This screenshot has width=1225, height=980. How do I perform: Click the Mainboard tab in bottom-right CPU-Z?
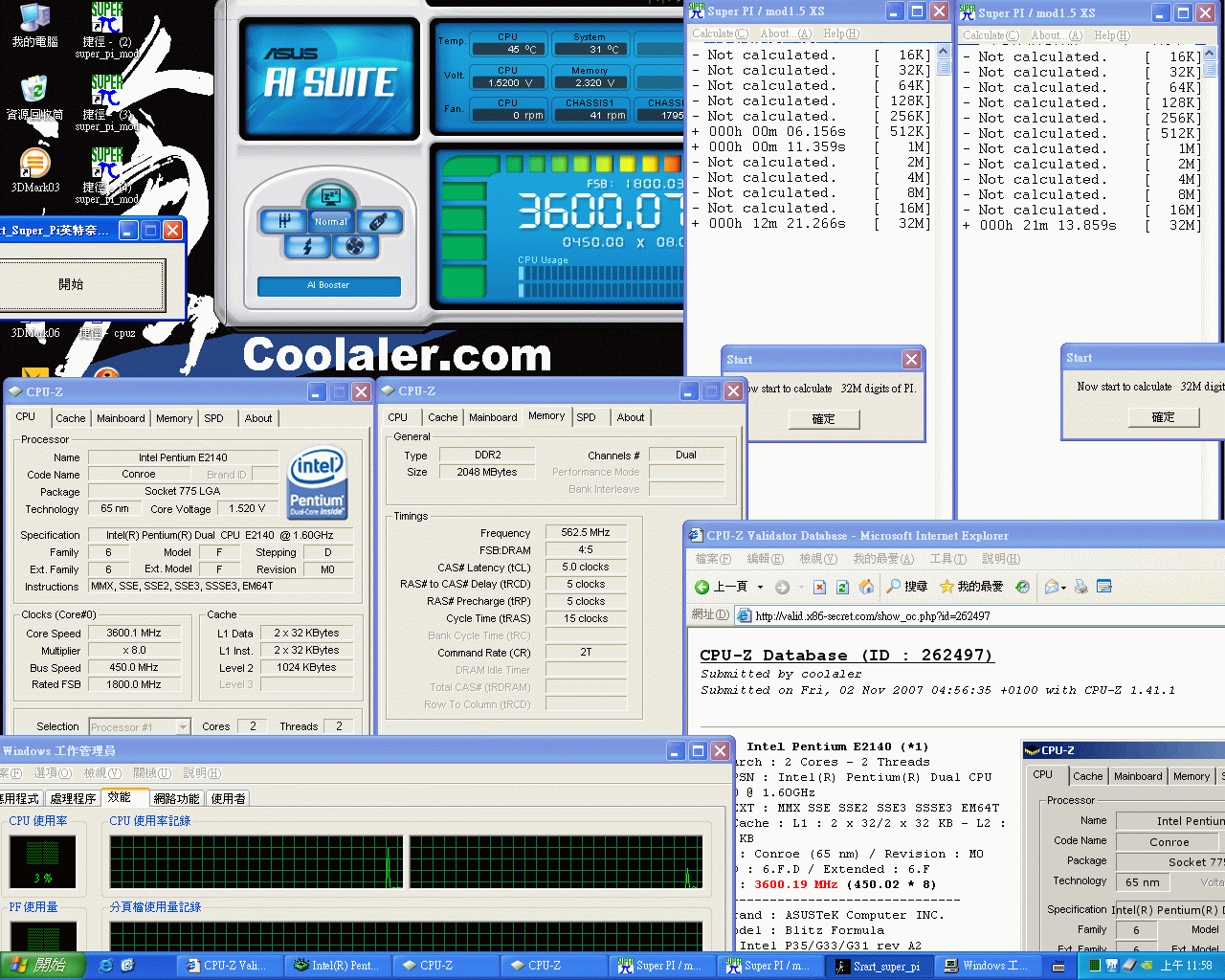tap(1138, 776)
